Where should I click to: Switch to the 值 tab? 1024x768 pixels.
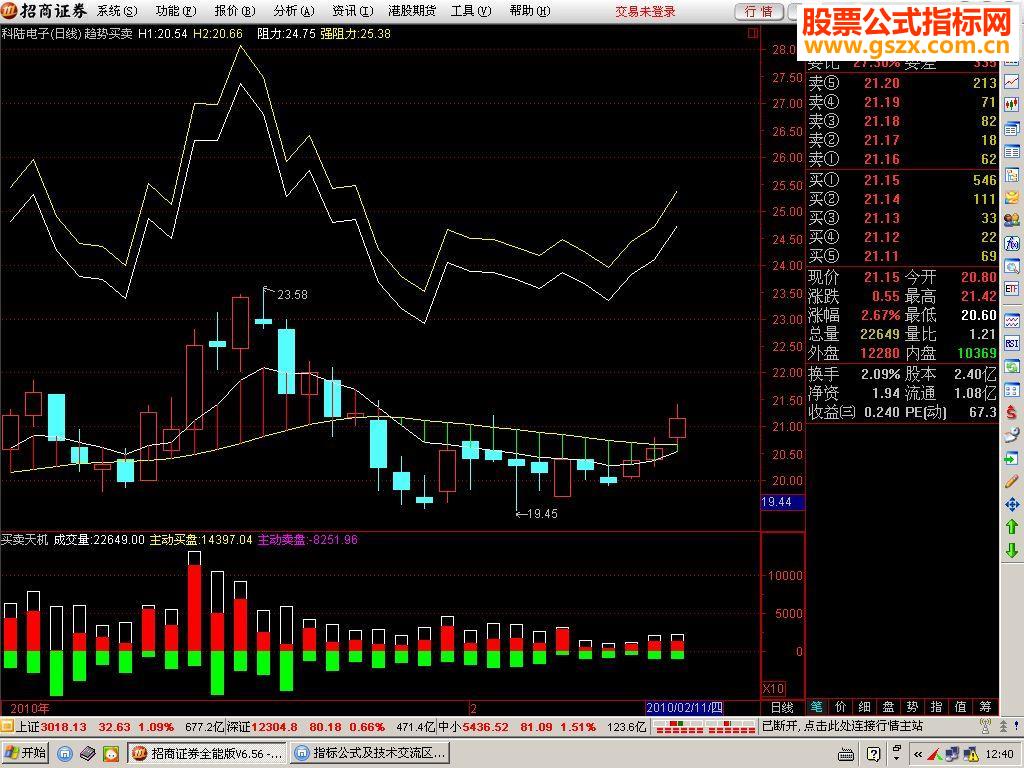pos(961,707)
